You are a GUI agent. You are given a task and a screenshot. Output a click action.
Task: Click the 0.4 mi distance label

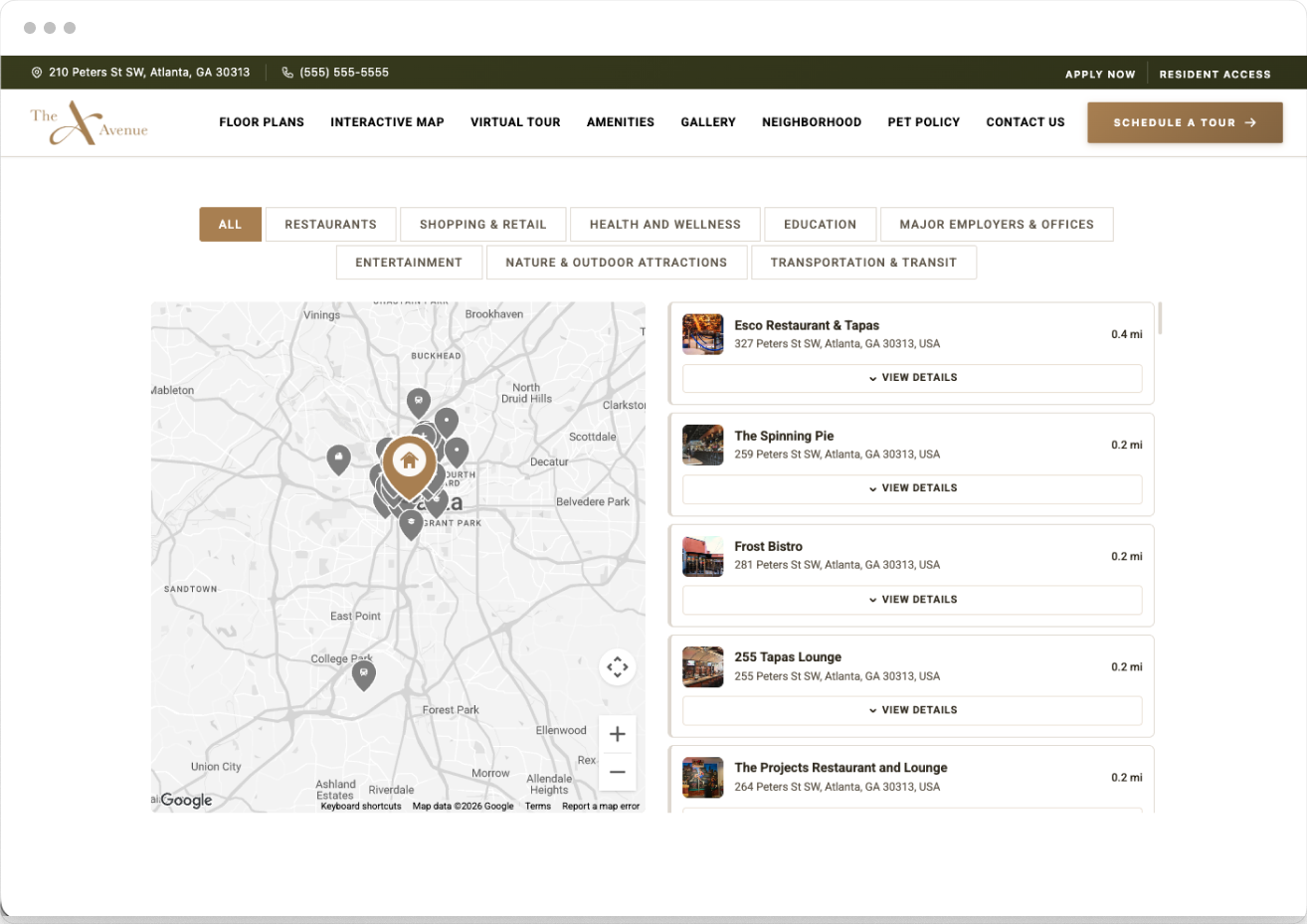(1127, 335)
